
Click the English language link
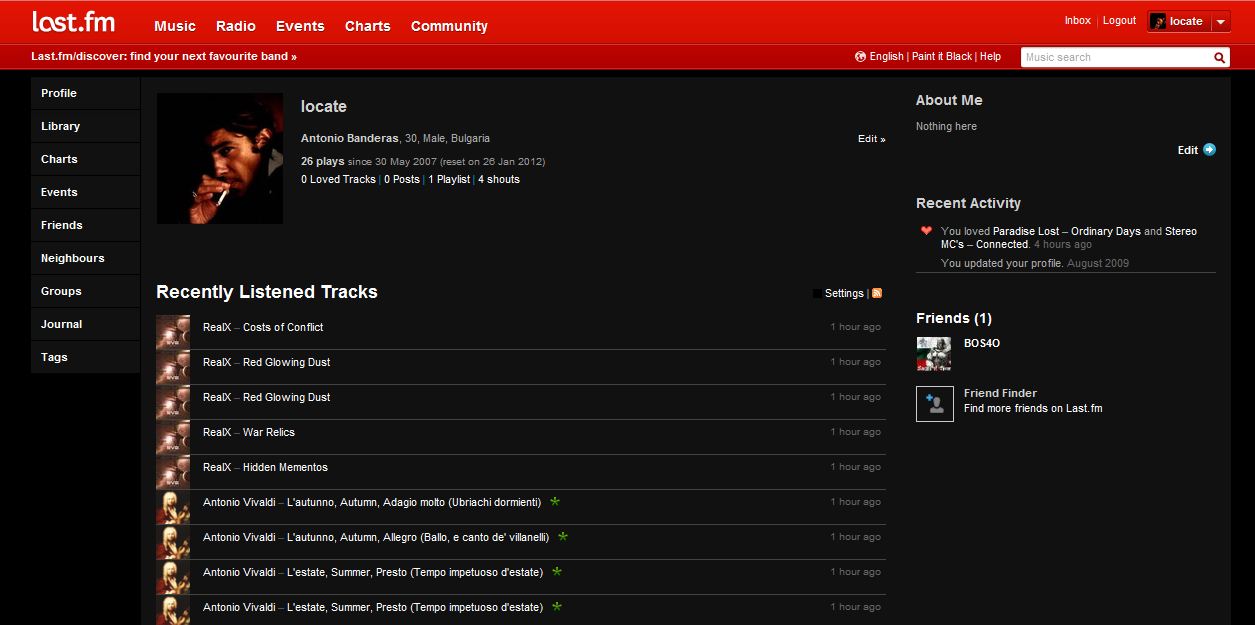[x=886, y=56]
